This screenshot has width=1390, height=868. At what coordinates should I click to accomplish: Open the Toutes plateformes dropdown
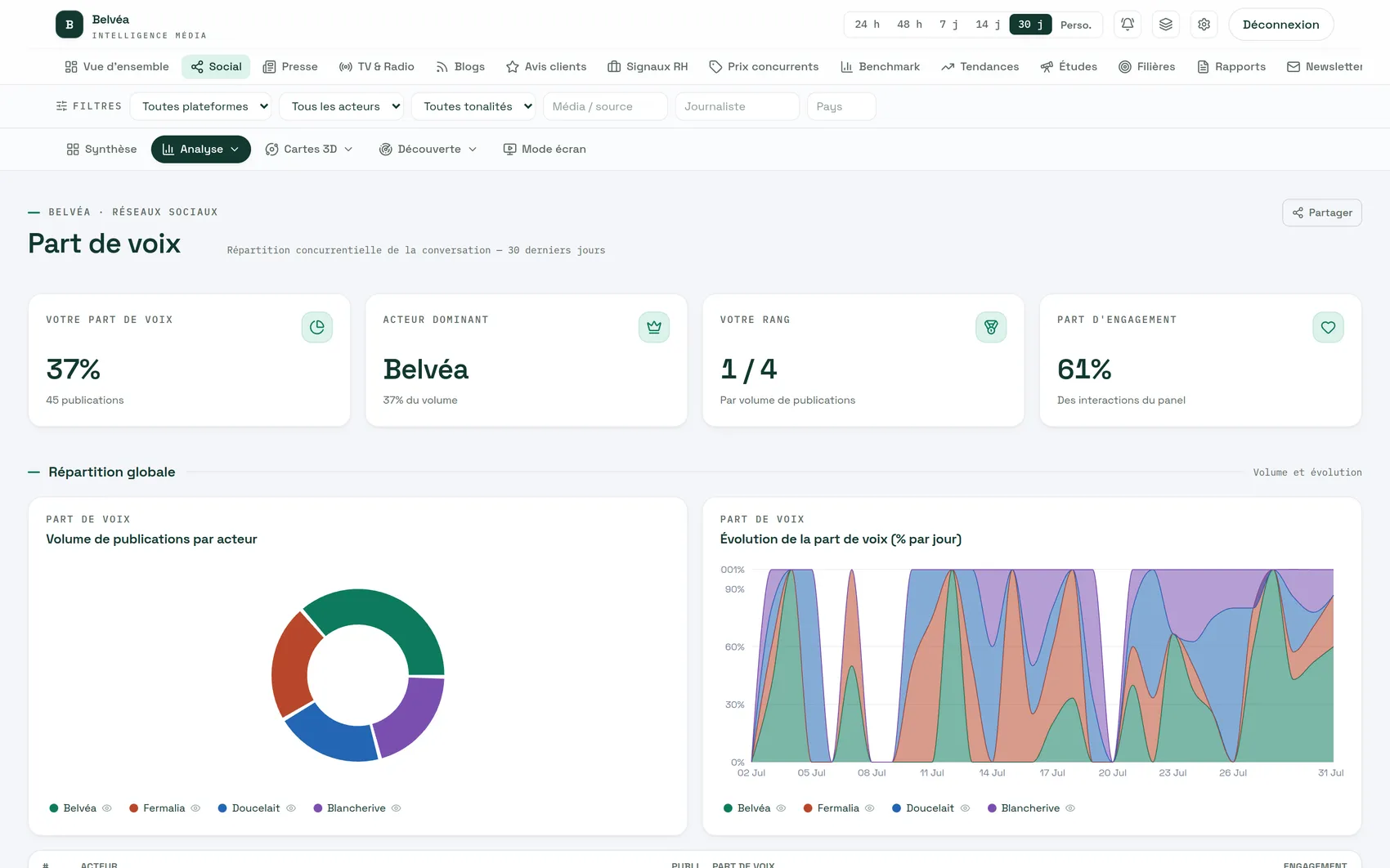[200, 106]
